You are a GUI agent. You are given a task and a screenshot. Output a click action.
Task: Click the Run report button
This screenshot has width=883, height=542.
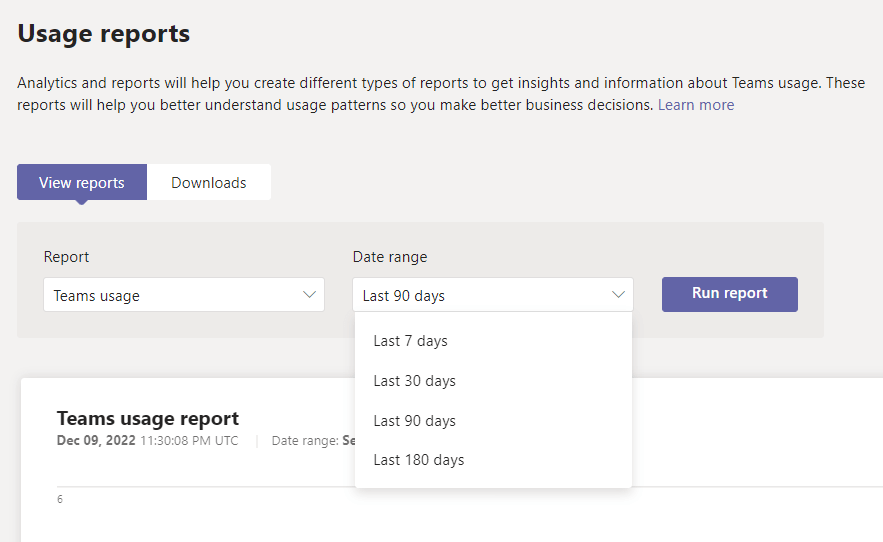coord(729,294)
